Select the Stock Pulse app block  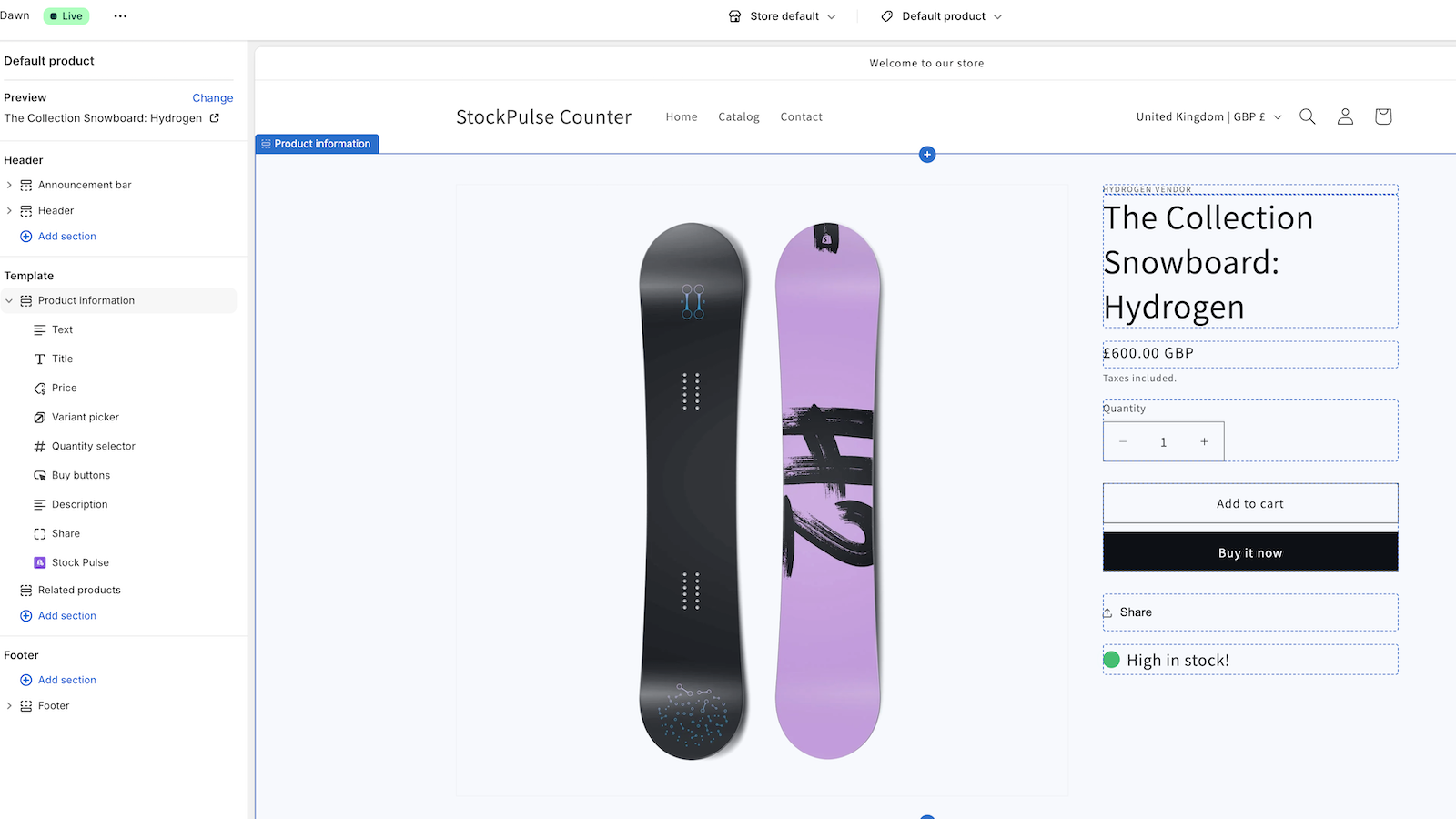(80, 562)
